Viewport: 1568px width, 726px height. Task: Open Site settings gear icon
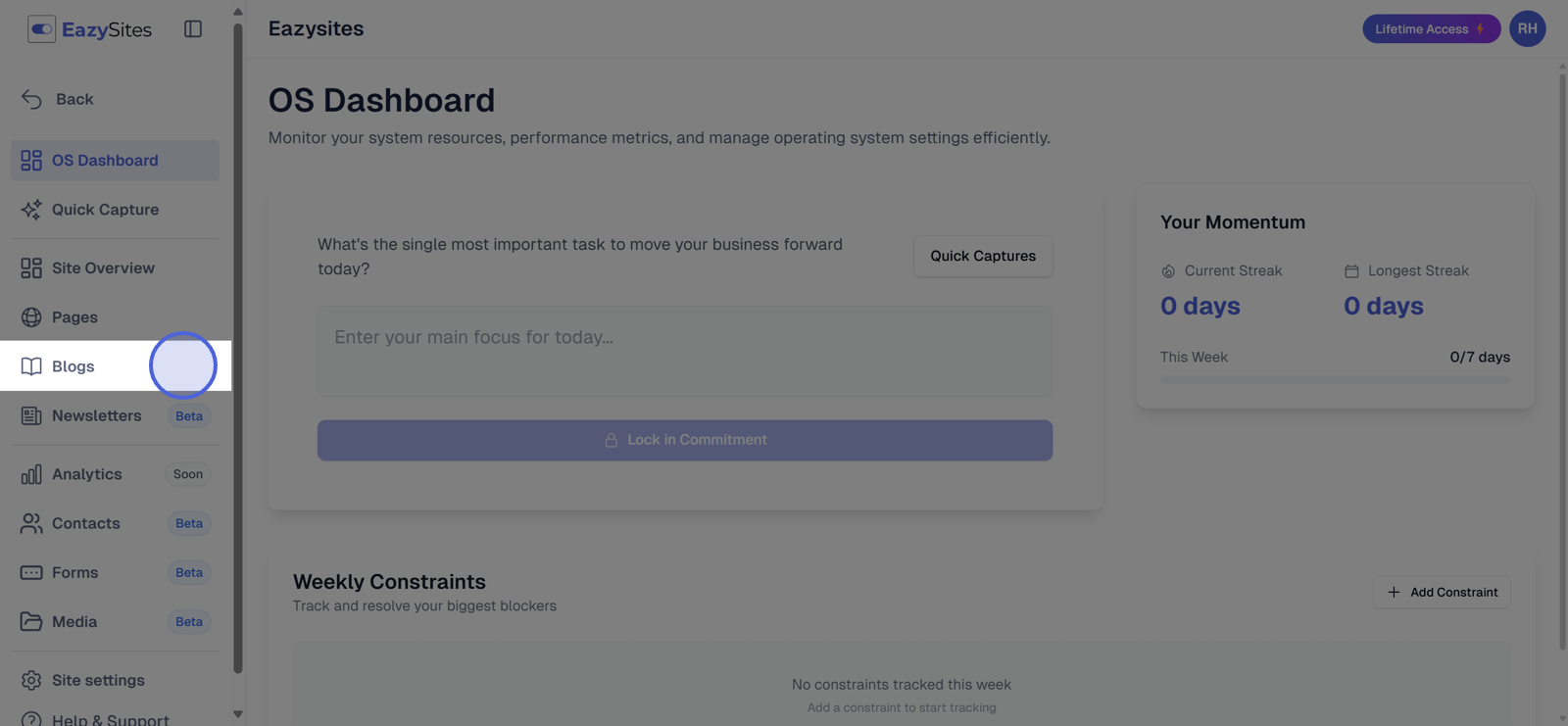(x=31, y=680)
